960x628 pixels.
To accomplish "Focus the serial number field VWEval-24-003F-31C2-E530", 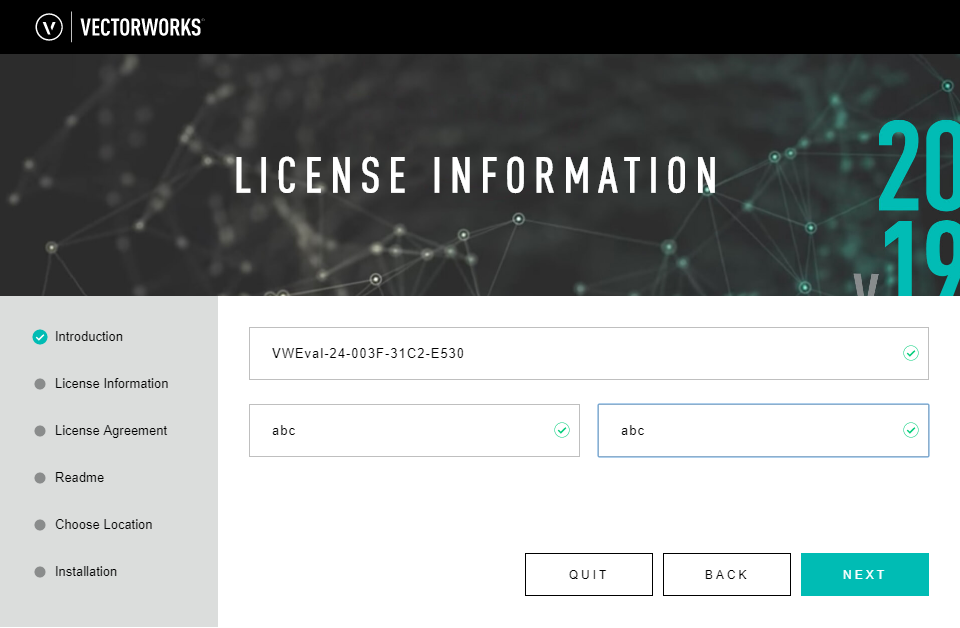I will [588, 353].
